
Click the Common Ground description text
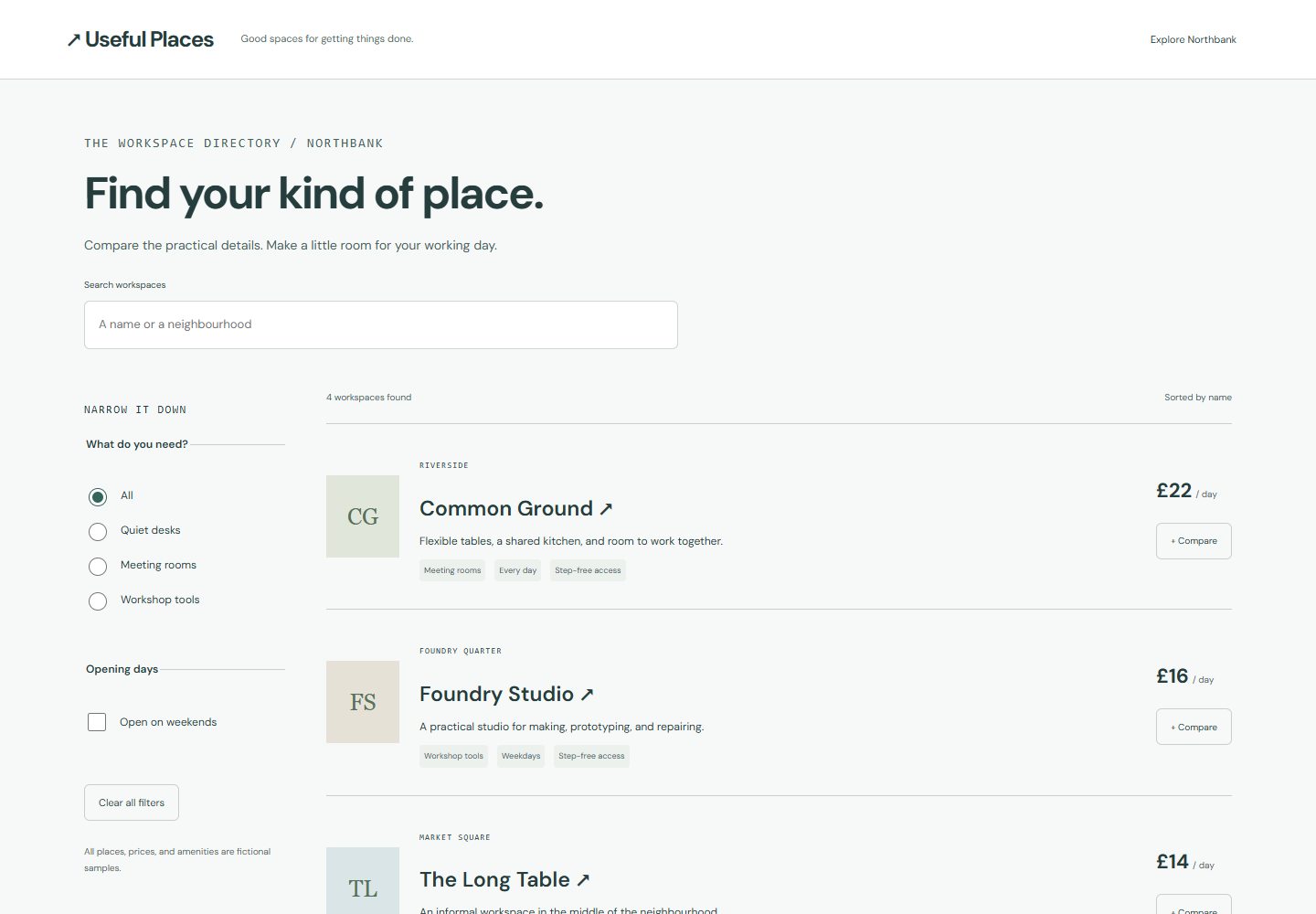click(571, 541)
